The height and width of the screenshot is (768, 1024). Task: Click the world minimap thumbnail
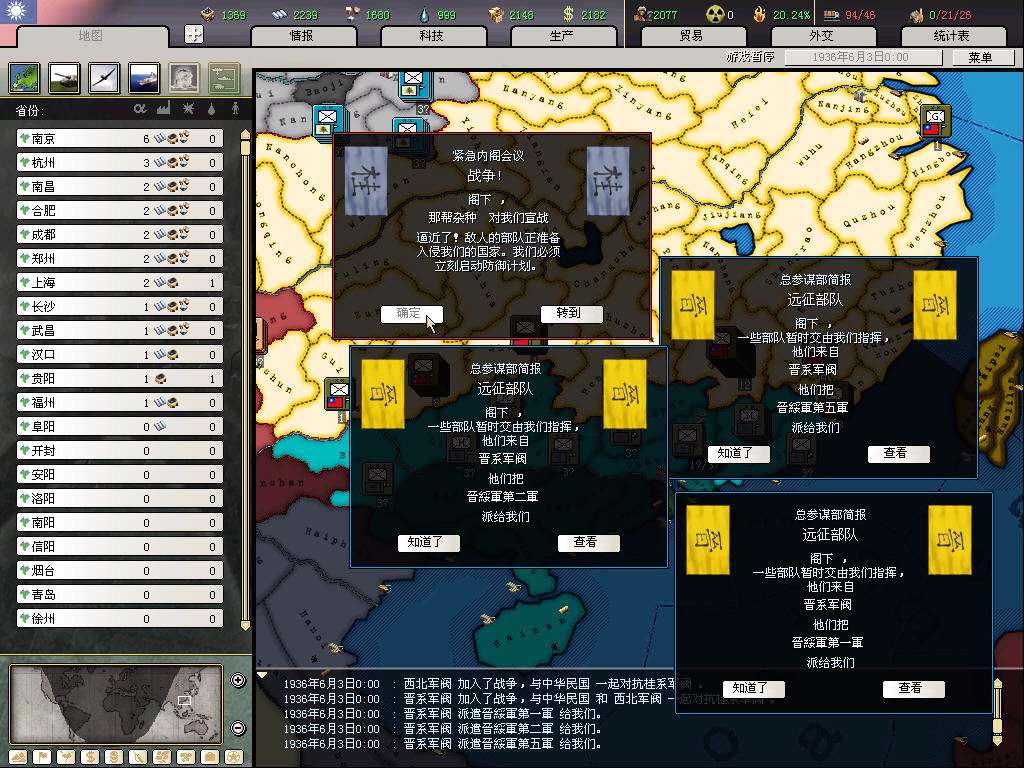coord(116,704)
